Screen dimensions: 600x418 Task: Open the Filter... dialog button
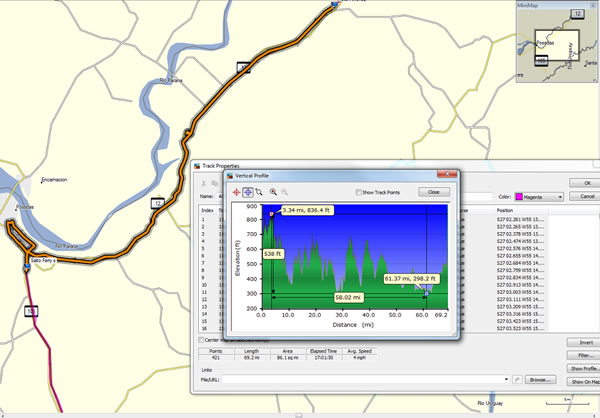pyautogui.click(x=584, y=356)
